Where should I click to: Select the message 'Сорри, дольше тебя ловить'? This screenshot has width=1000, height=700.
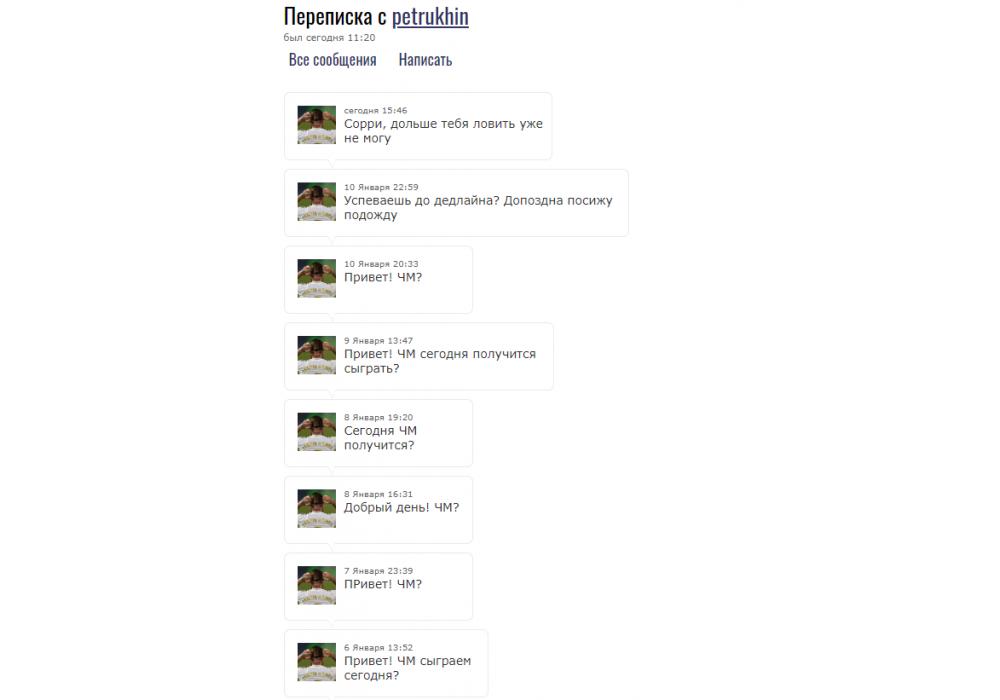[x=443, y=131]
